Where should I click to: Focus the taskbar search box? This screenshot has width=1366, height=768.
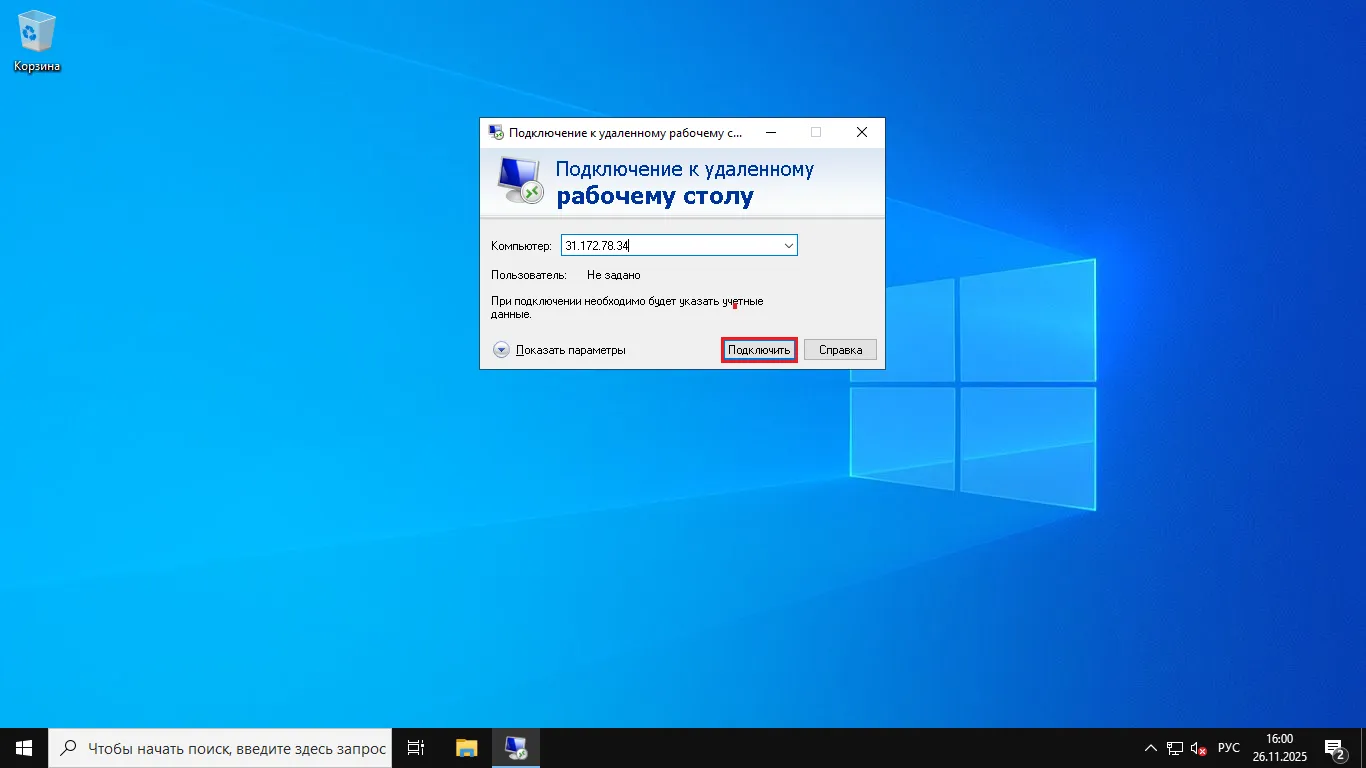click(221, 748)
